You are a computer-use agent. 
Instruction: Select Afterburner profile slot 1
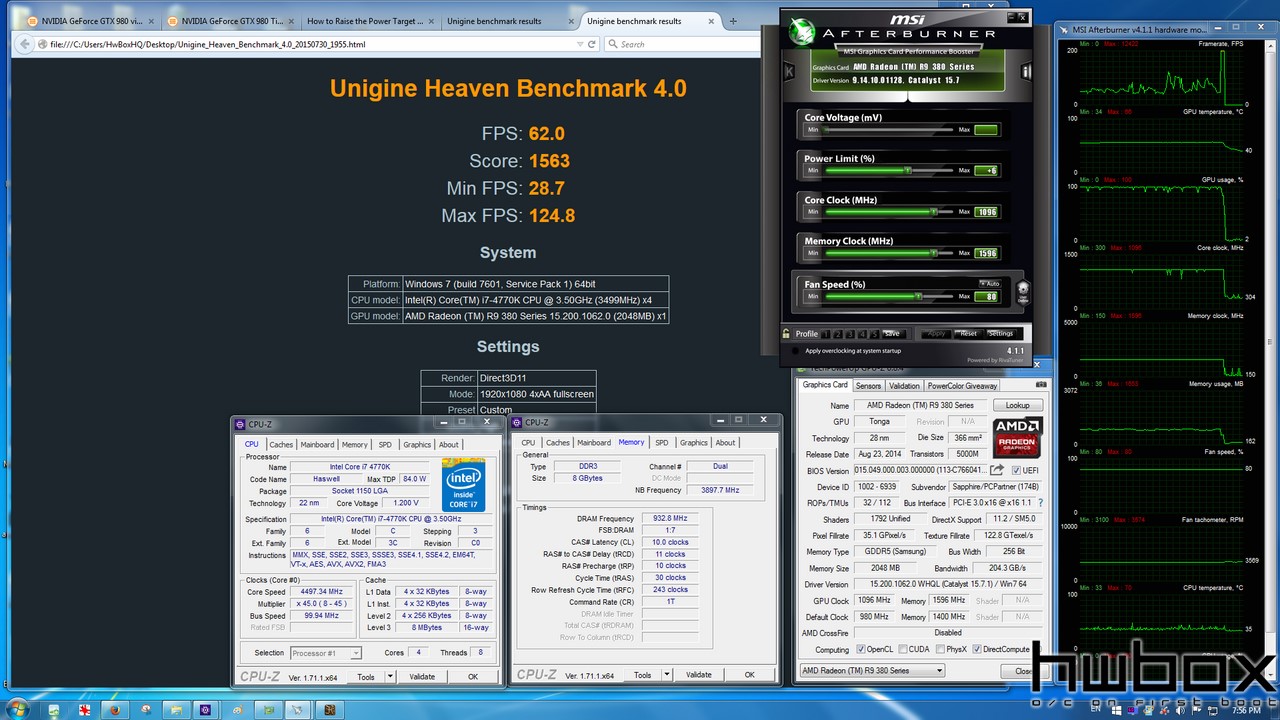pyautogui.click(x=826, y=333)
